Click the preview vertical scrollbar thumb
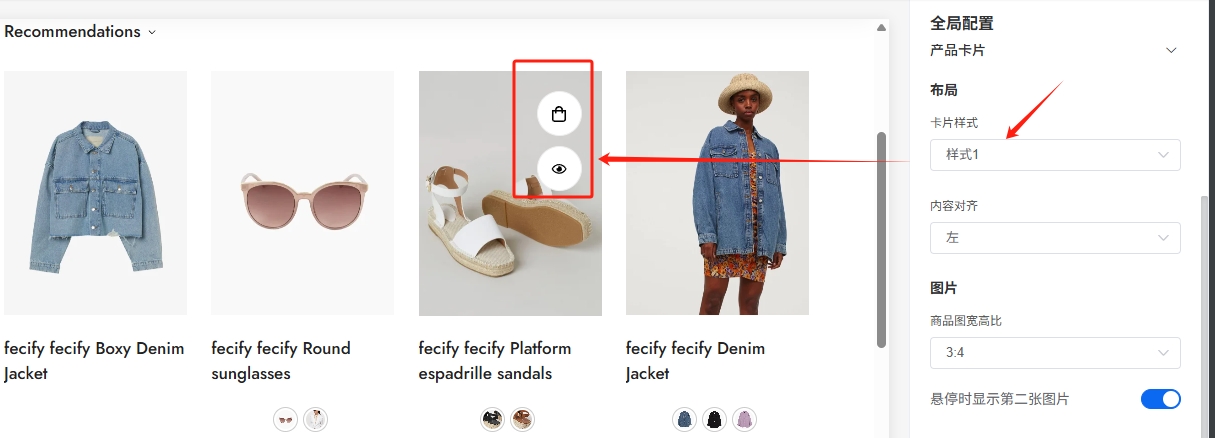The width and height of the screenshot is (1215, 438). [881, 240]
